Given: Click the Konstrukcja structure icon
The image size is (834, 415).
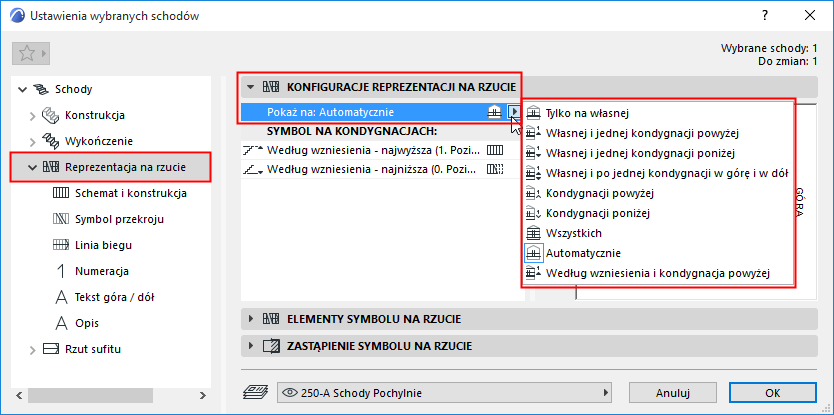Looking at the screenshot, I should click(49, 115).
